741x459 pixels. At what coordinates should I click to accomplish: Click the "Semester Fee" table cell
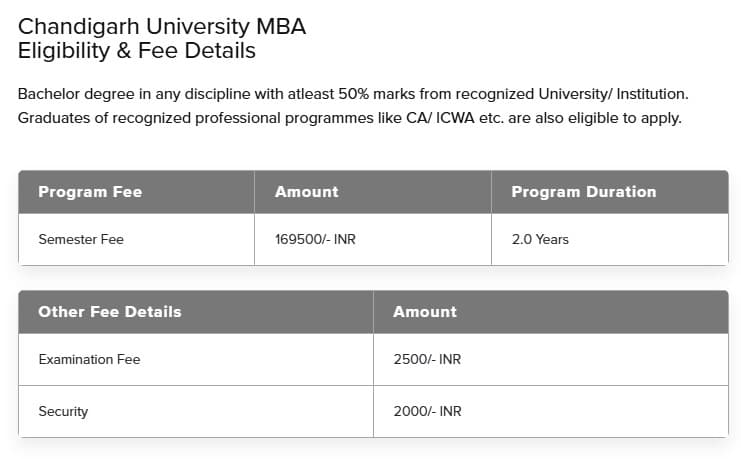coord(81,240)
